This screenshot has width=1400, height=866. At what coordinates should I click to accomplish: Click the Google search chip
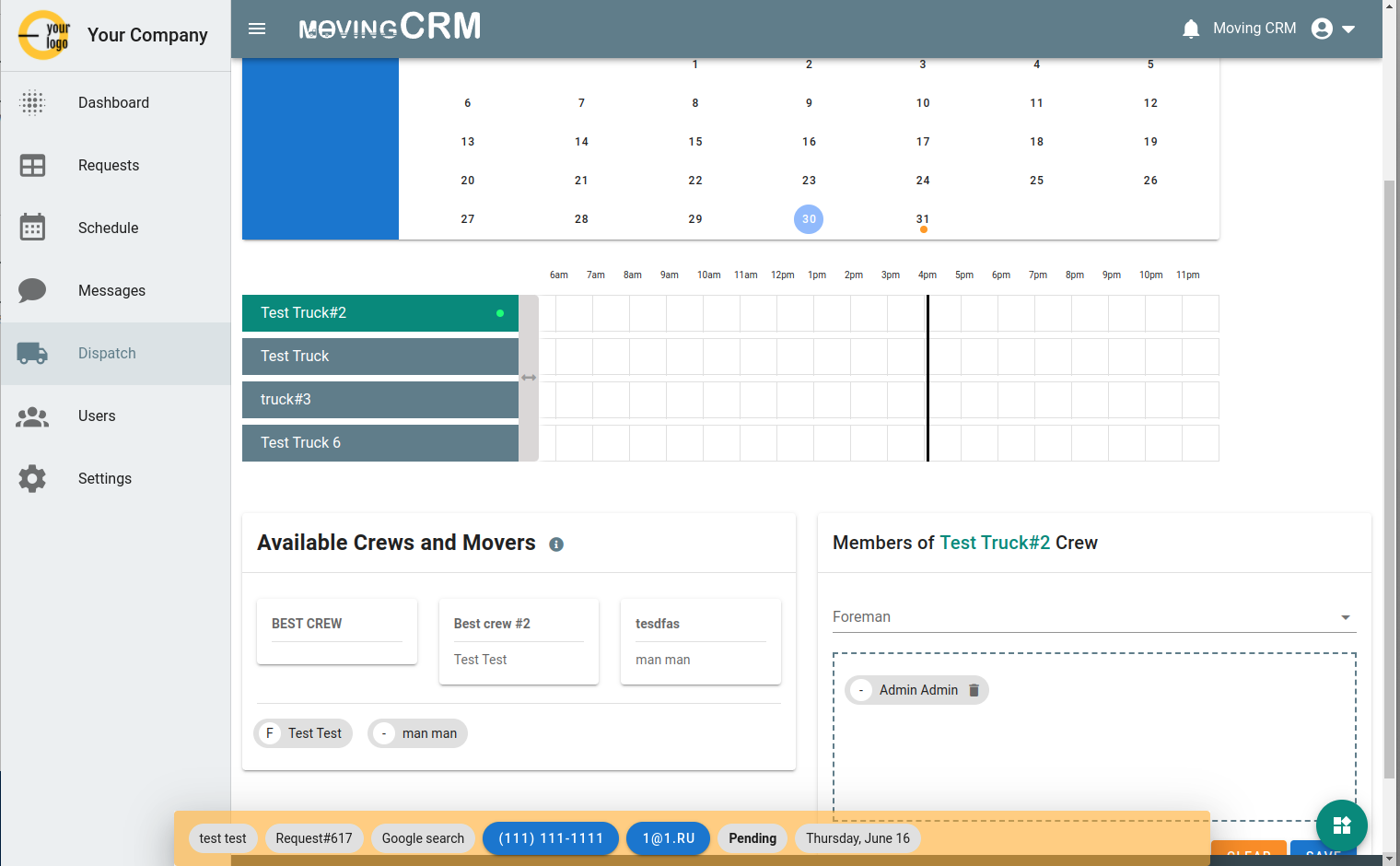[423, 838]
